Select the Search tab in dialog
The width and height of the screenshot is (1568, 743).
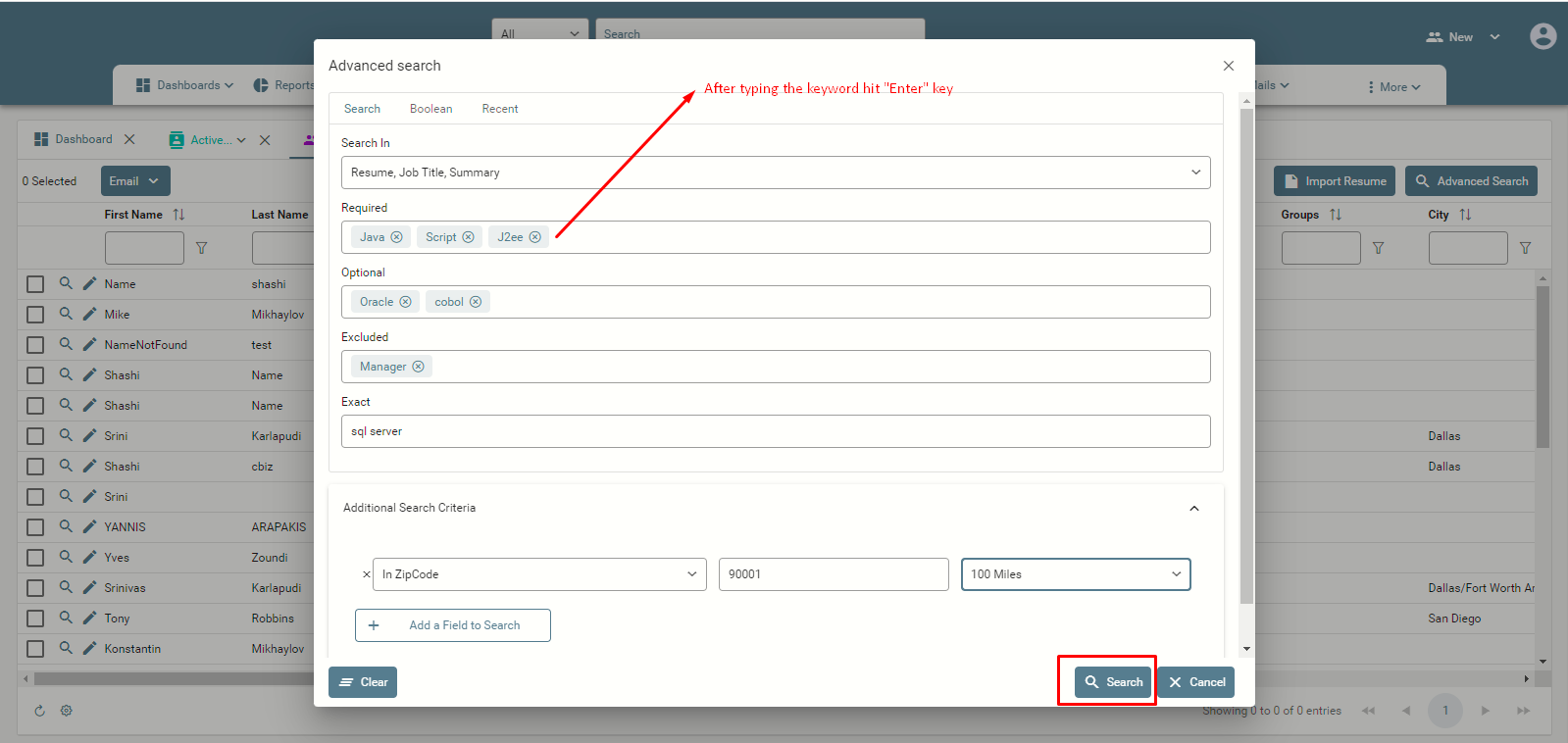(362, 109)
